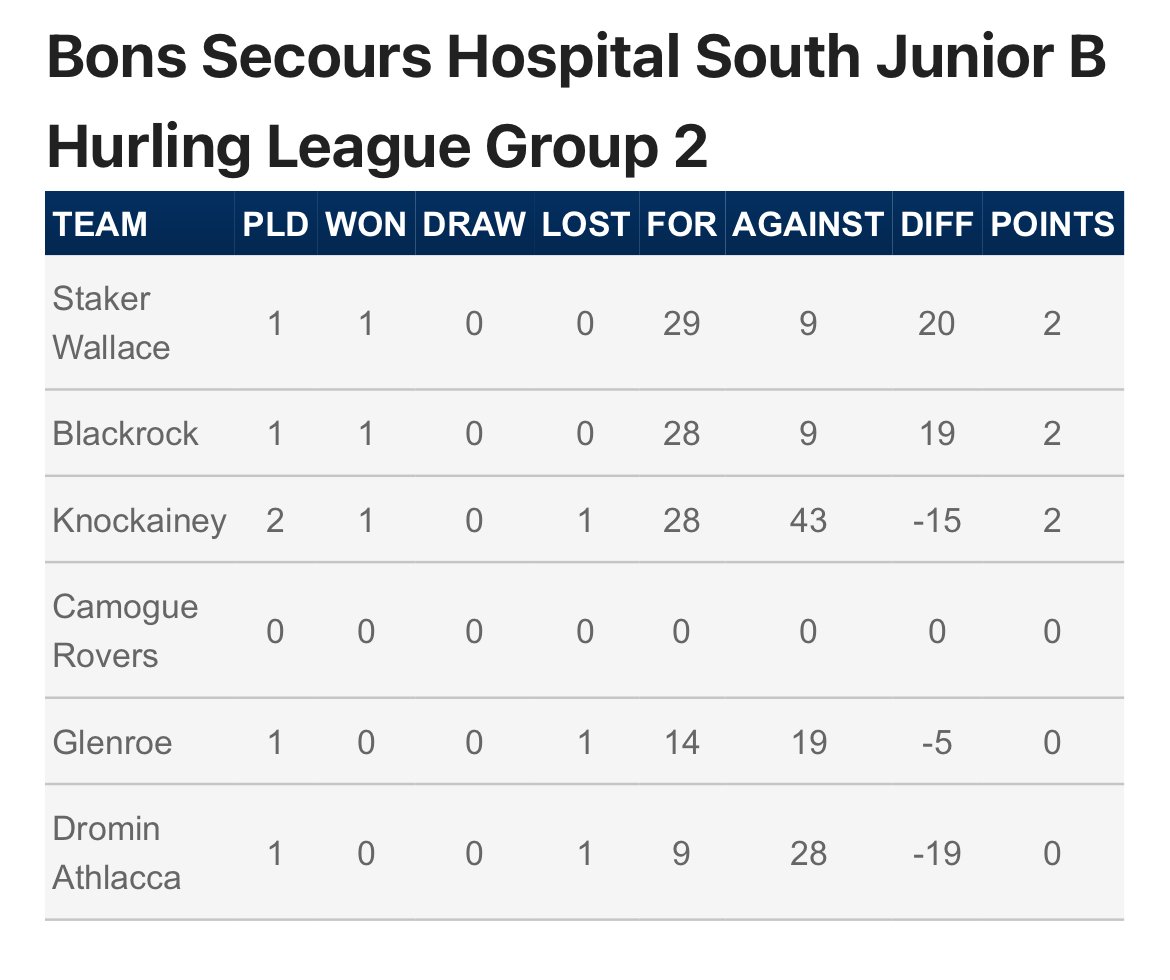Click Glenroe's for score 14
Screen dimensions: 1170x980
(681, 743)
